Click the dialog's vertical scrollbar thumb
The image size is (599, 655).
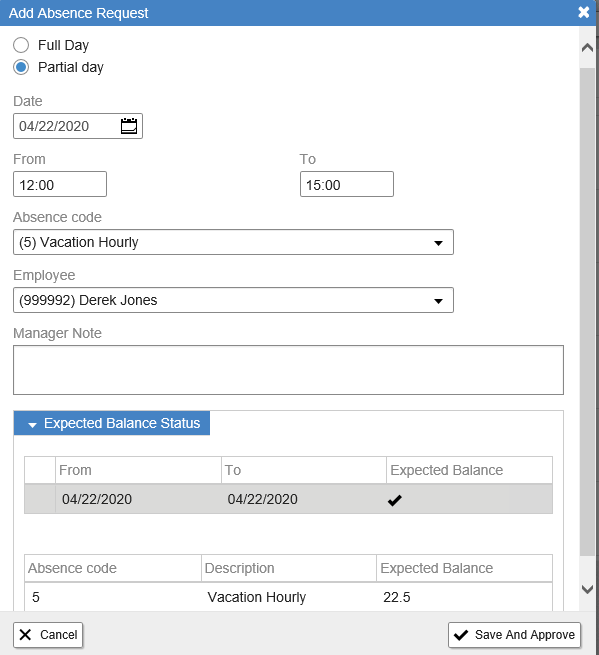pyautogui.click(x=587, y=311)
